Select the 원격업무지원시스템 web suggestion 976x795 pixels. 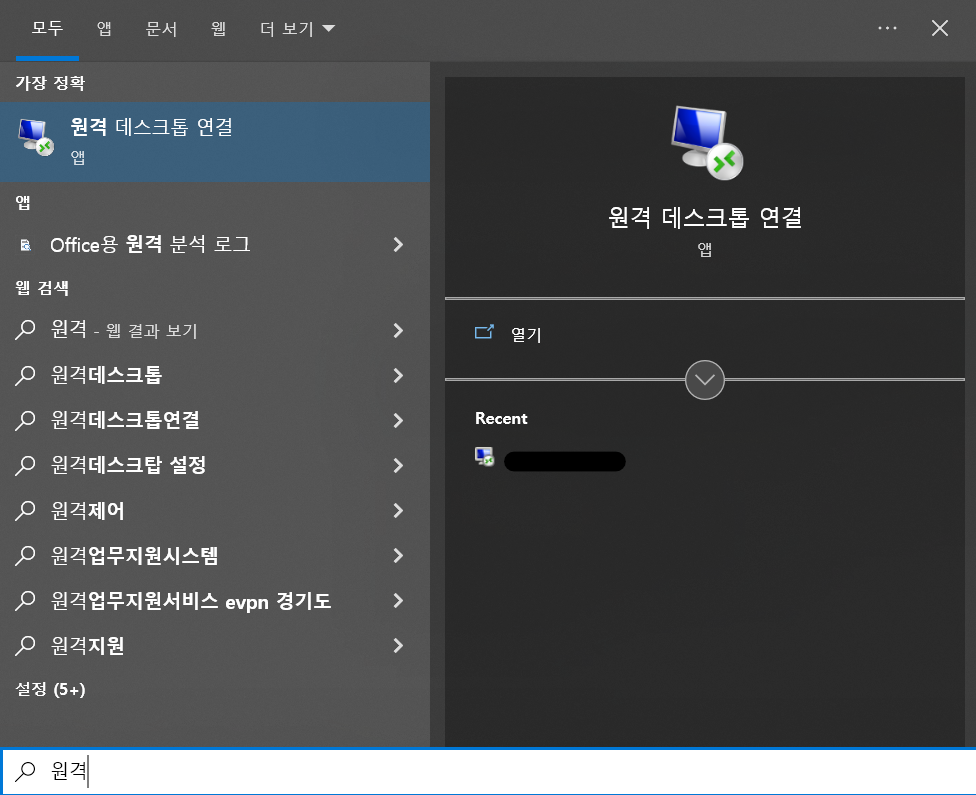coord(215,555)
